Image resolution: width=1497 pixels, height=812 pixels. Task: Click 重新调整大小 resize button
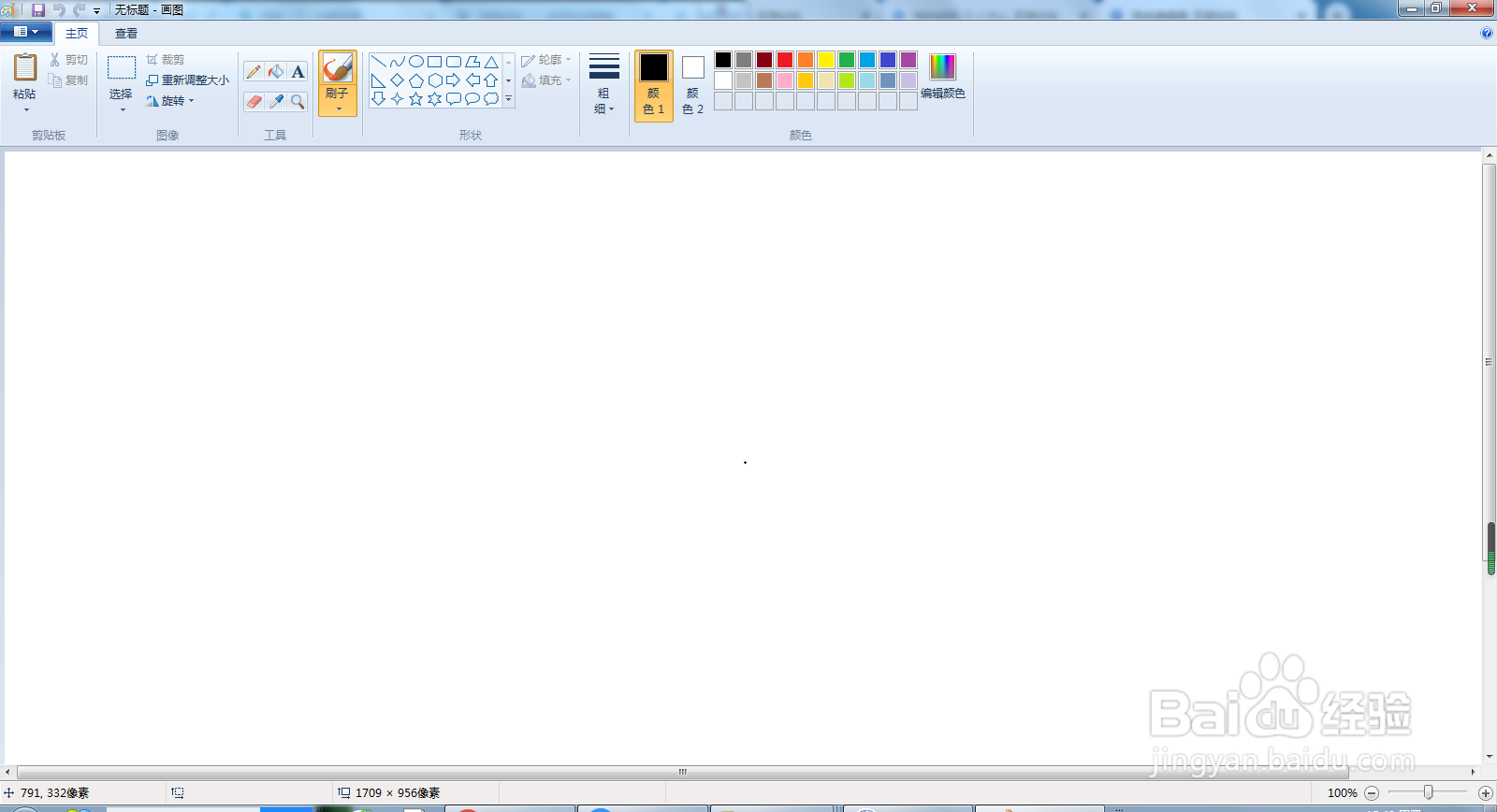[x=187, y=80]
